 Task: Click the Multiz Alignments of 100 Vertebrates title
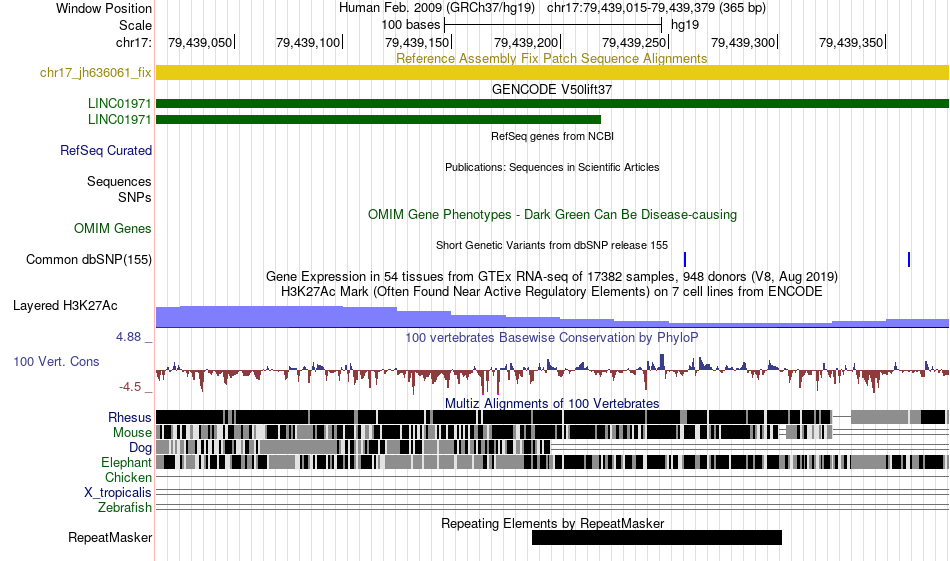(x=552, y=403)
